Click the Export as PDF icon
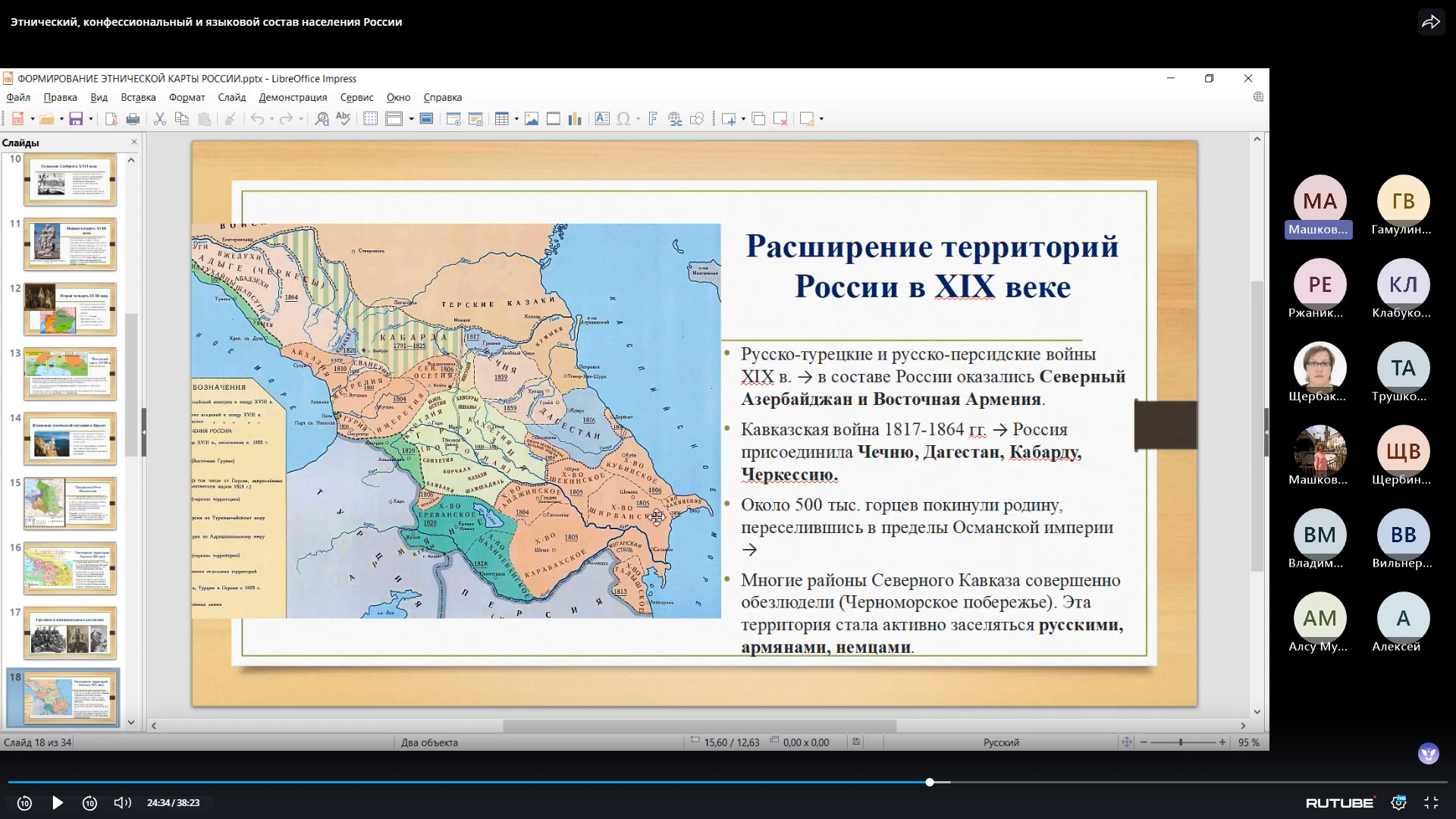1456x819 pixels. tap(111, 119)
